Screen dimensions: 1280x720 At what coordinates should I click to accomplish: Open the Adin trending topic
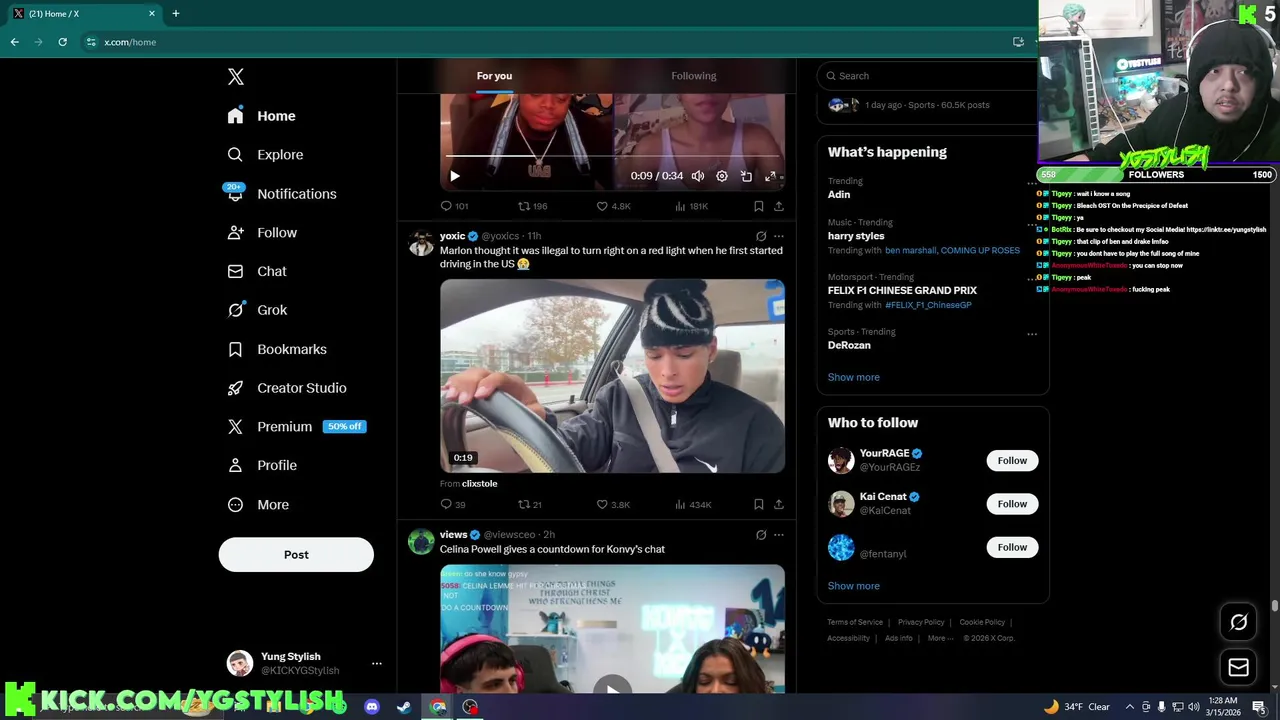839,195
